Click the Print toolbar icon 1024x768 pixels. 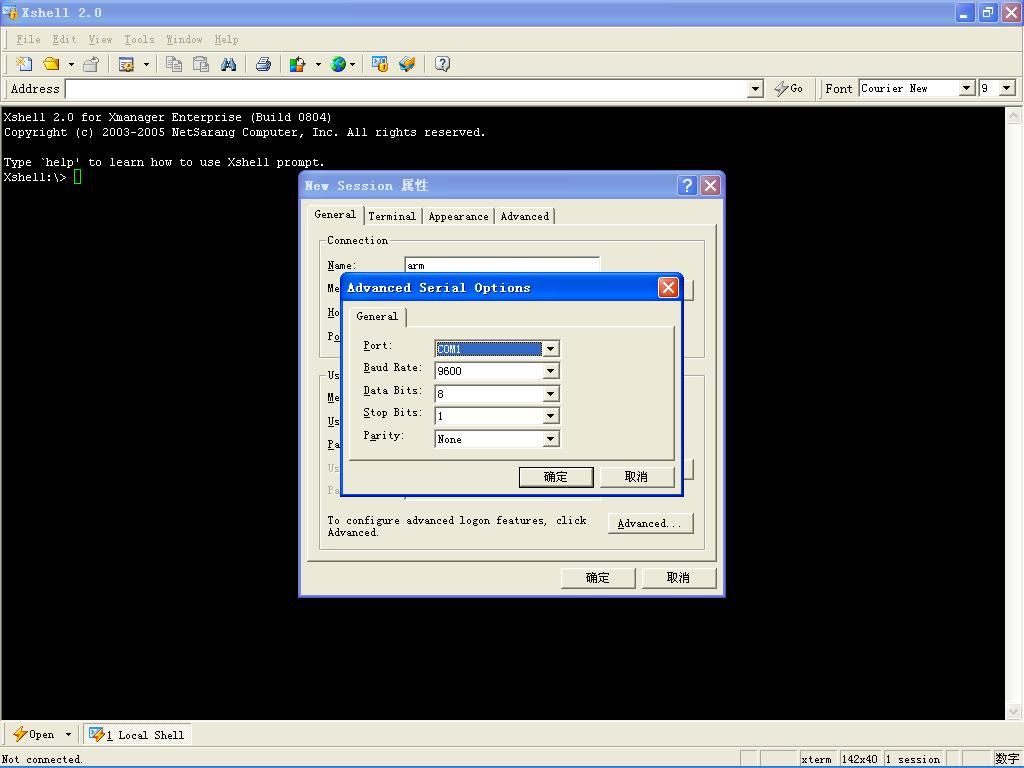[x=263, y=64]
